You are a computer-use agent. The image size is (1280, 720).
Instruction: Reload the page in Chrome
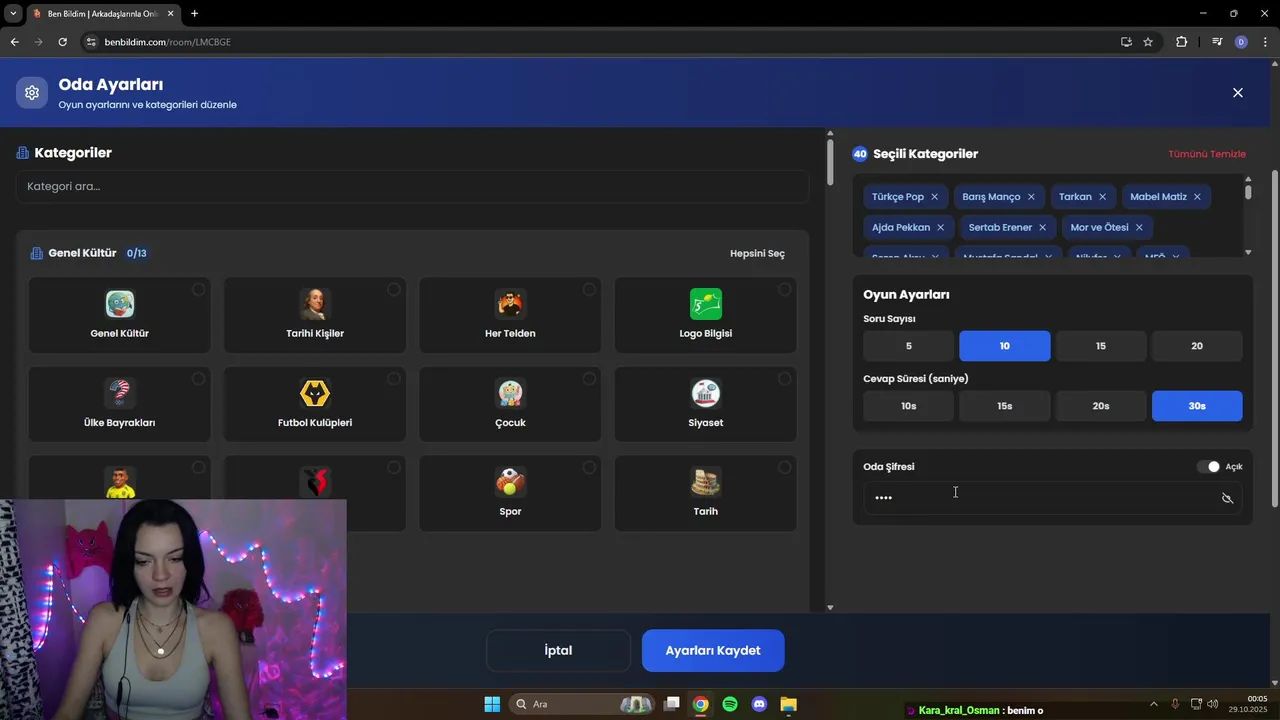tap(62, 42)
